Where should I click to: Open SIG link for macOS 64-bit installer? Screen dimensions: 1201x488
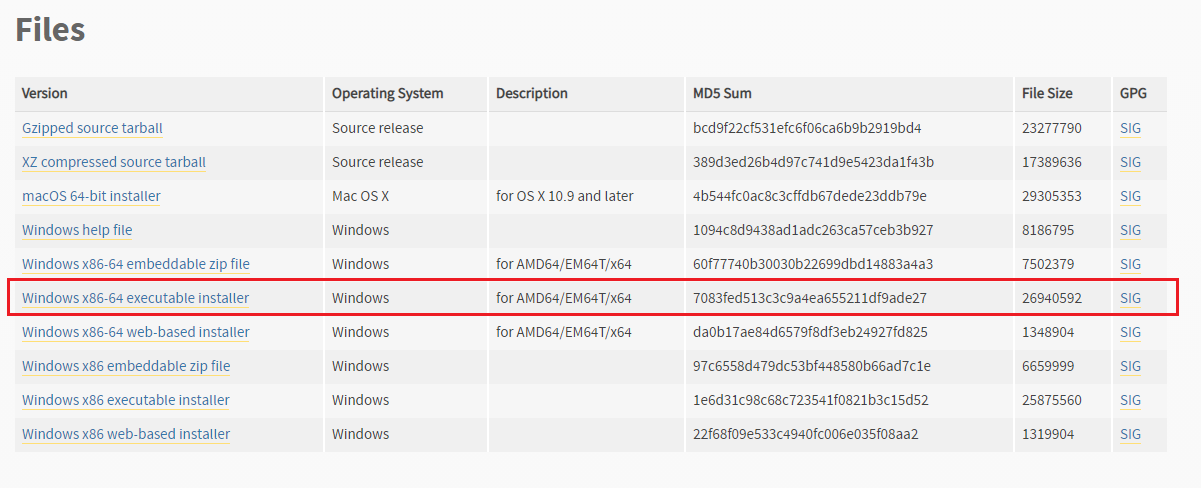[1130, 196]
